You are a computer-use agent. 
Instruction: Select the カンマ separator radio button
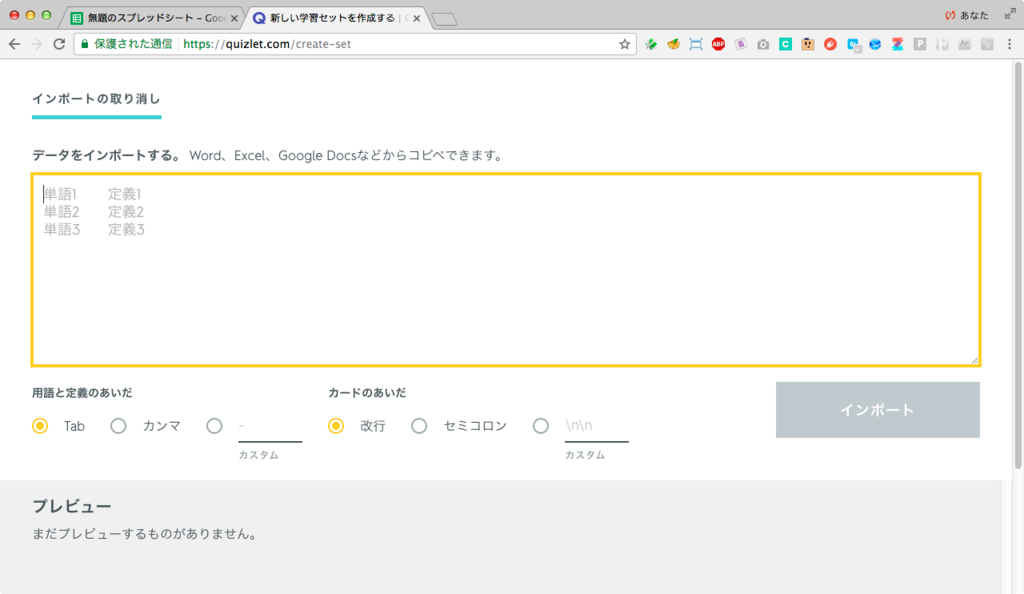pos(118,426)
